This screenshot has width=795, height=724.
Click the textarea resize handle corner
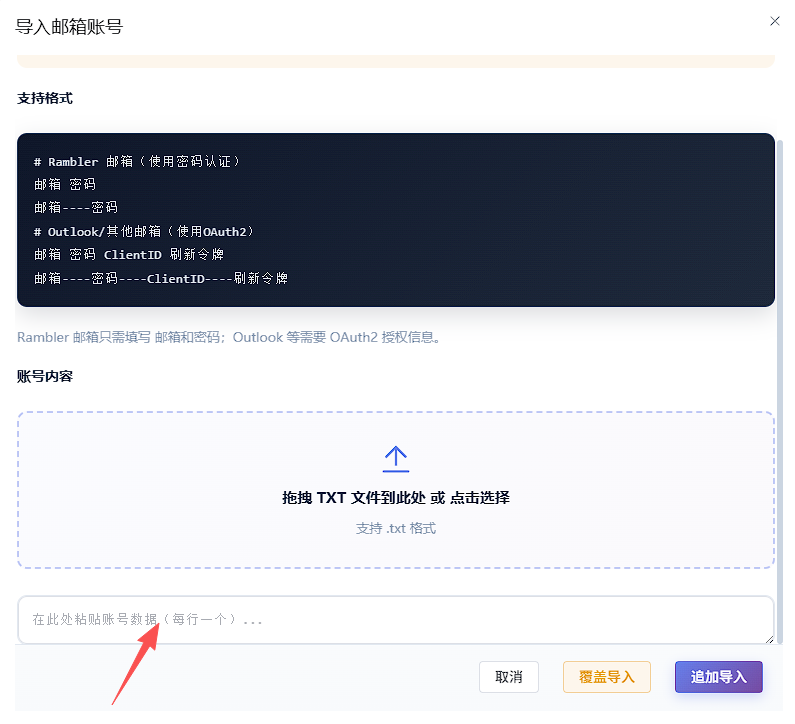769,639
